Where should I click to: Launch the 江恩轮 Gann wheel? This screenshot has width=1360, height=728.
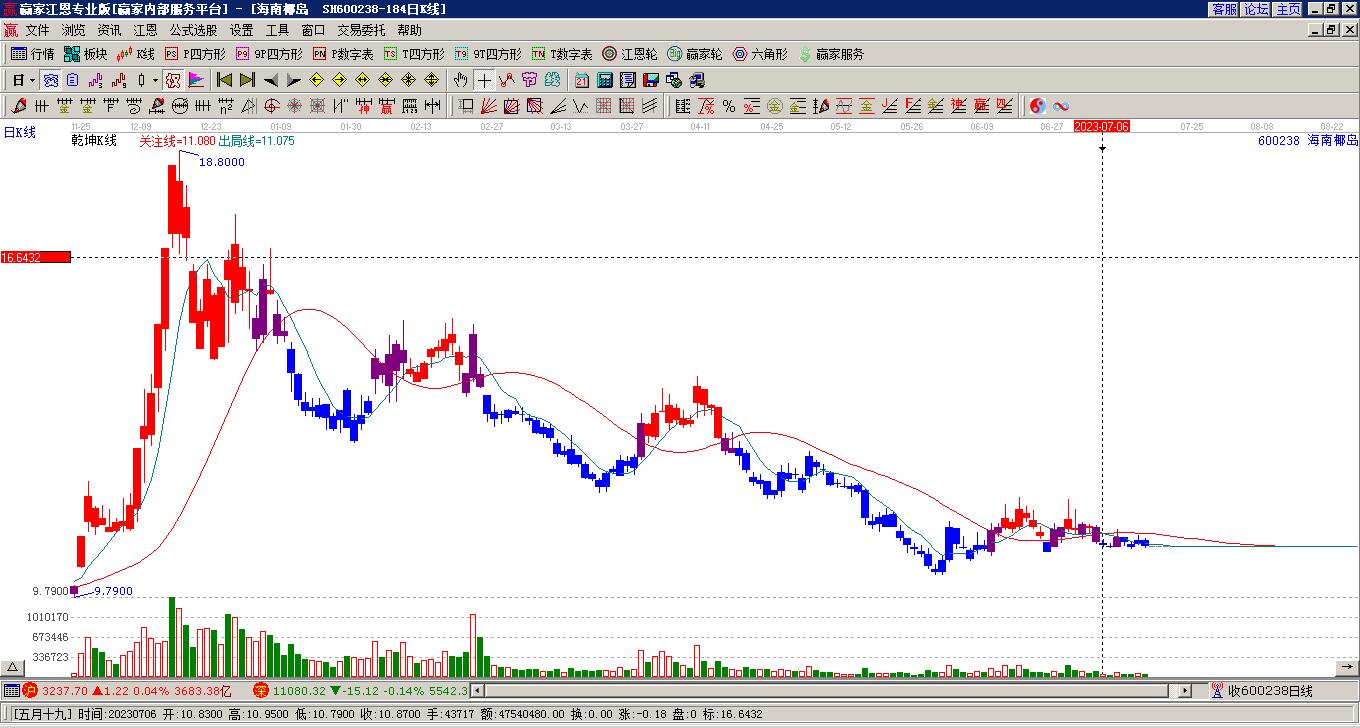[x=629, y=54]
